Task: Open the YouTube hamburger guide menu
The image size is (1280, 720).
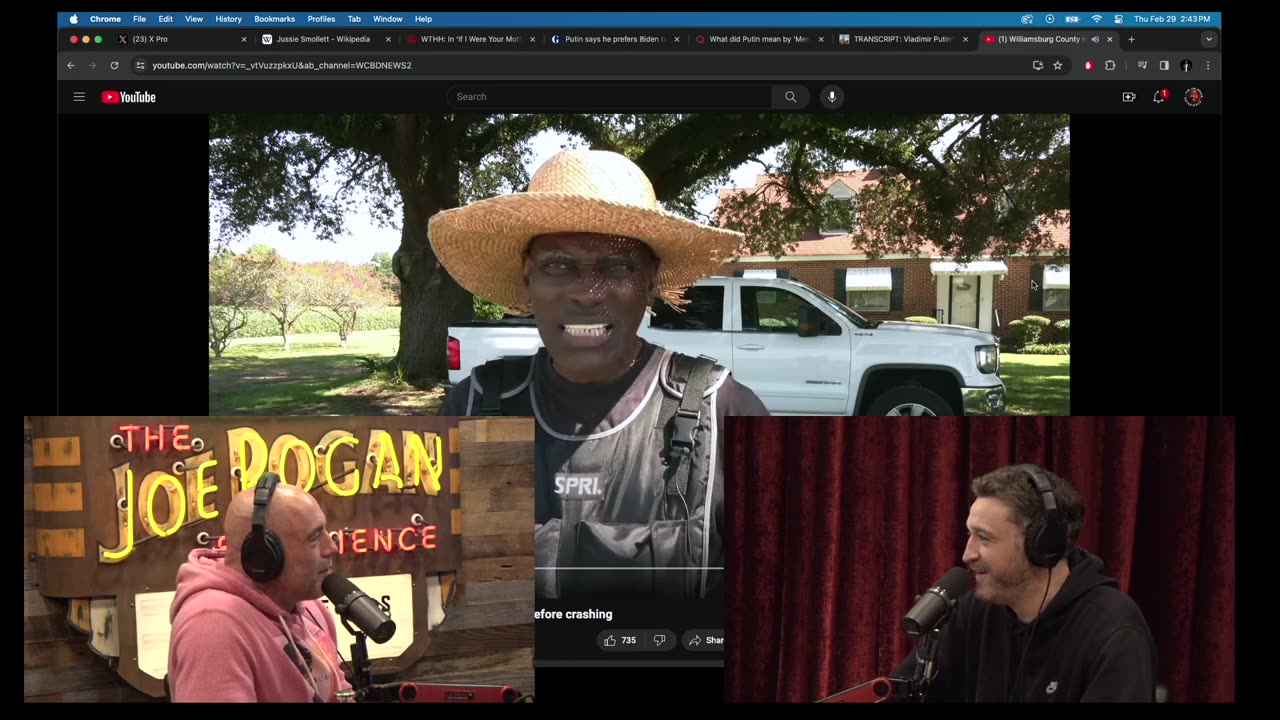Action: [x=79, y=97]
